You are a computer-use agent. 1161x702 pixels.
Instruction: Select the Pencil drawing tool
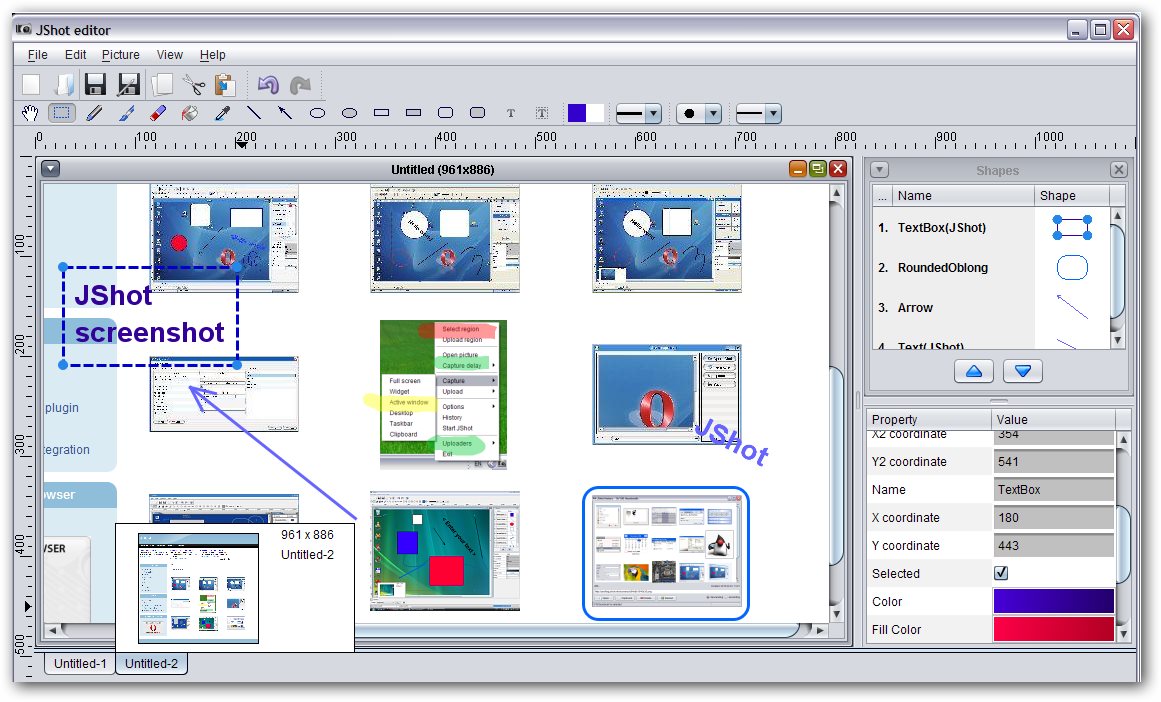[94, 113]
